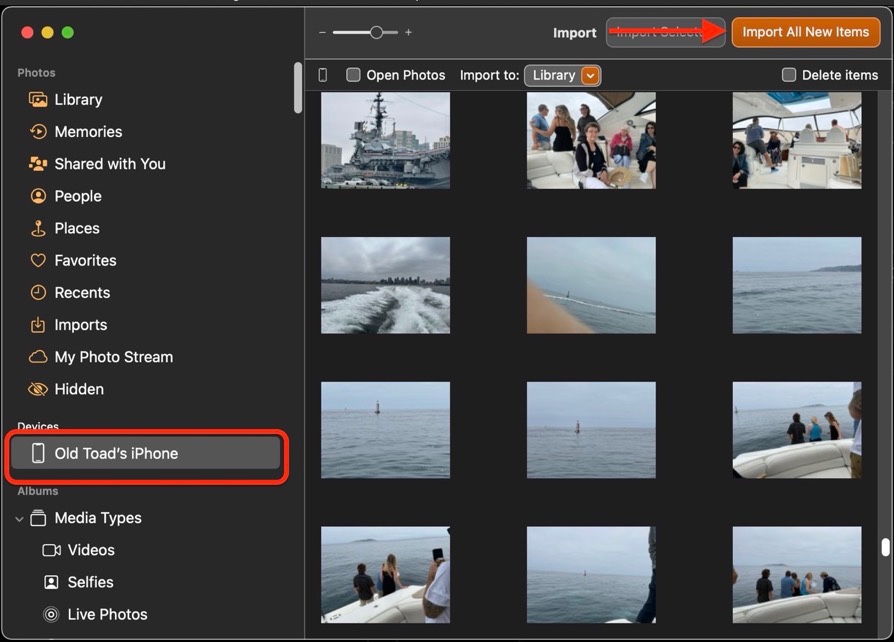
Task: Click the Library sidebar icon
Action: pyautogui.click(x=38, y=100)
